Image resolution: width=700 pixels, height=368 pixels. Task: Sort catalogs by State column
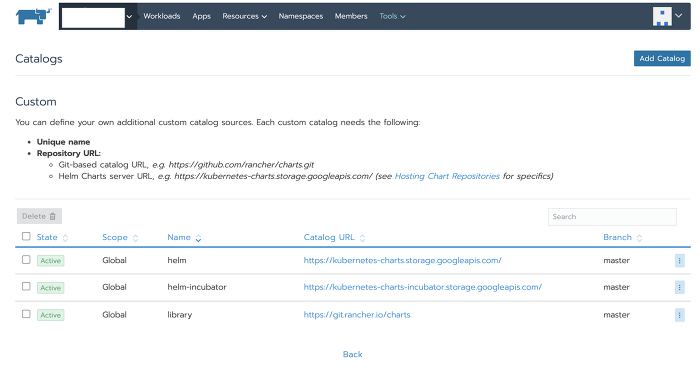(x=52, y=238)
